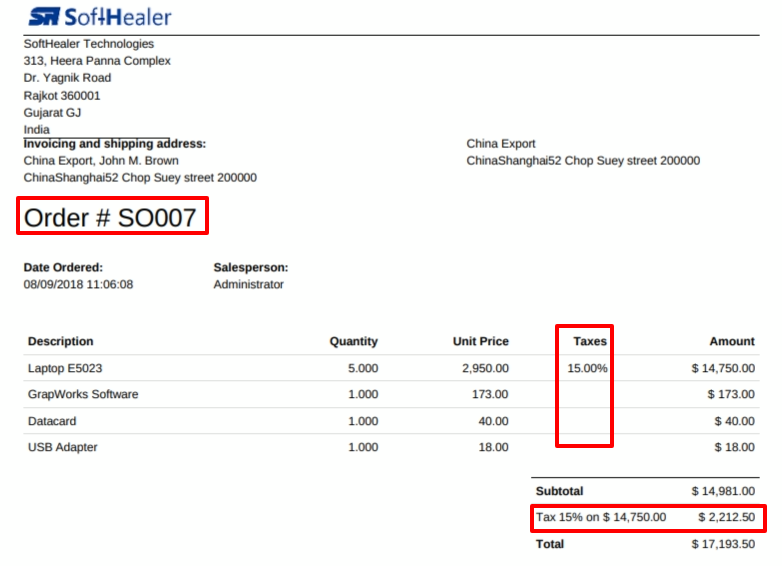
Task: Select the '313, Heera Panna Complex' line
Action: pyautogui.click(x=97, y=61)
